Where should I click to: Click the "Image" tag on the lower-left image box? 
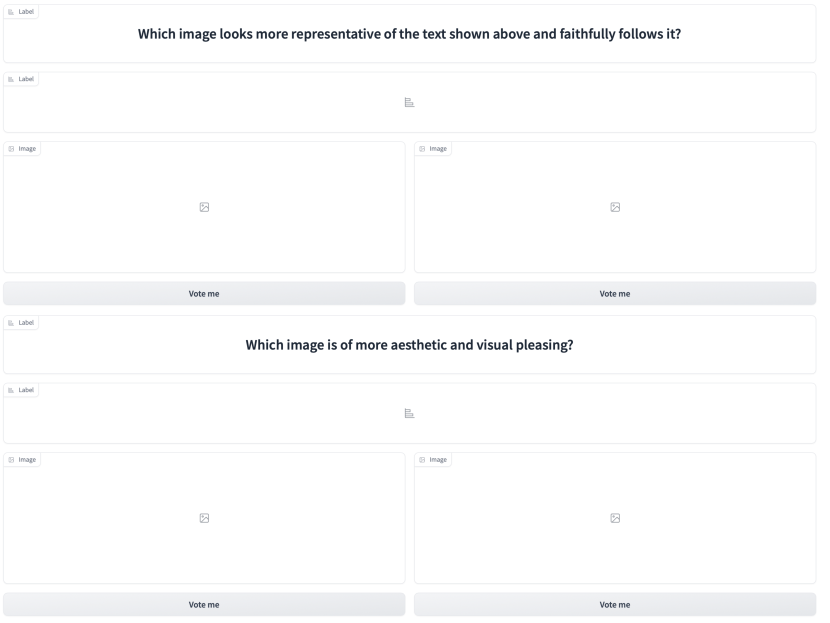tap(22, 460)
